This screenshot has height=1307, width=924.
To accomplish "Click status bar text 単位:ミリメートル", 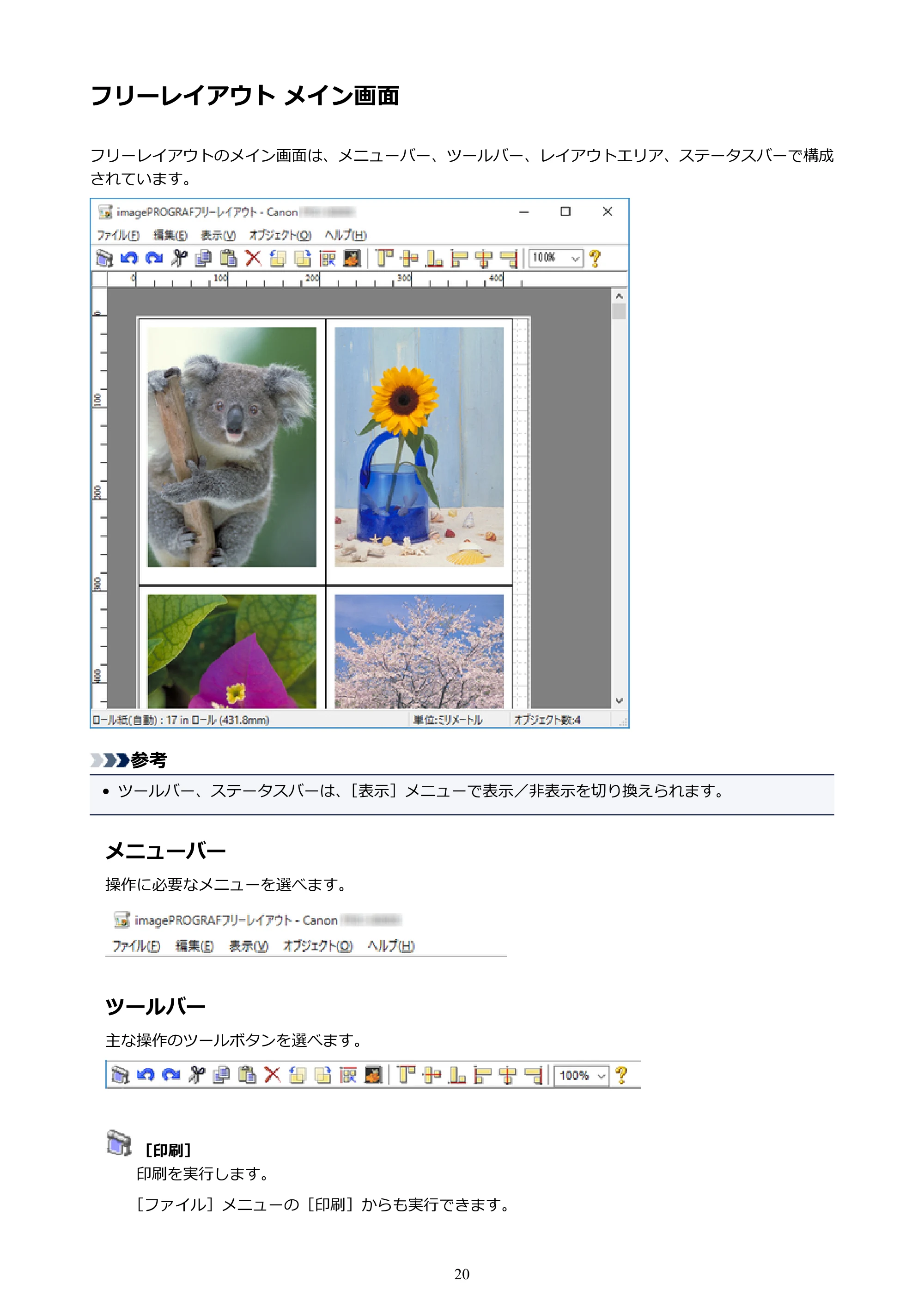I will coord(448,719).
